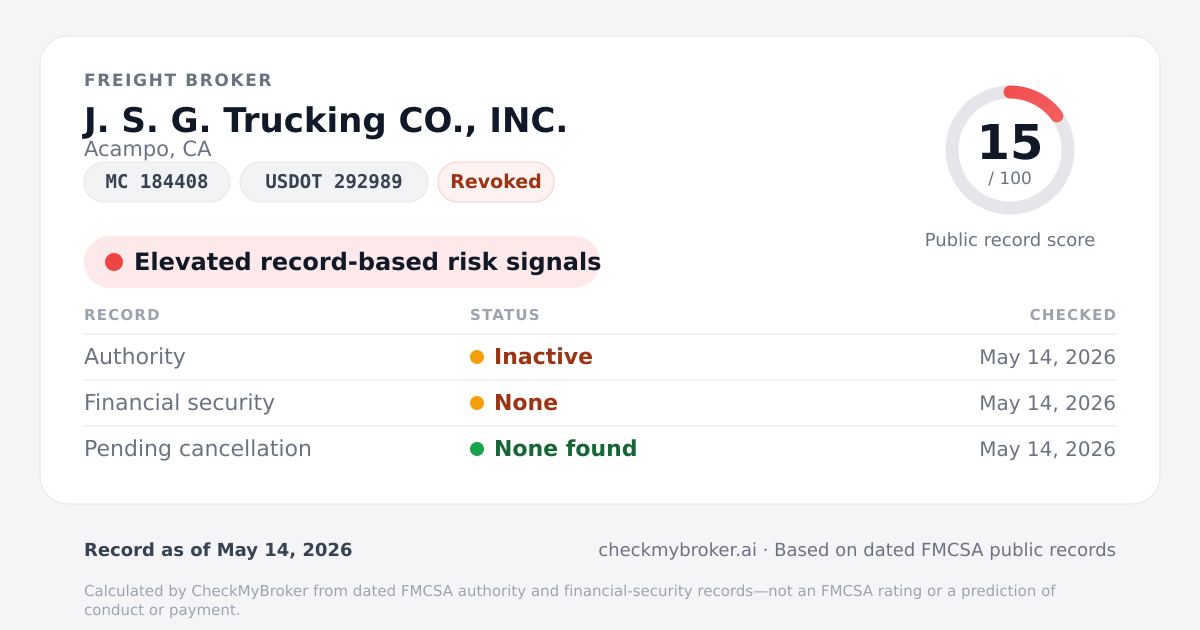Click the Record as of May 14, 2026 text
This screenshot has height=630, width=1200.
tap(218, 550)
